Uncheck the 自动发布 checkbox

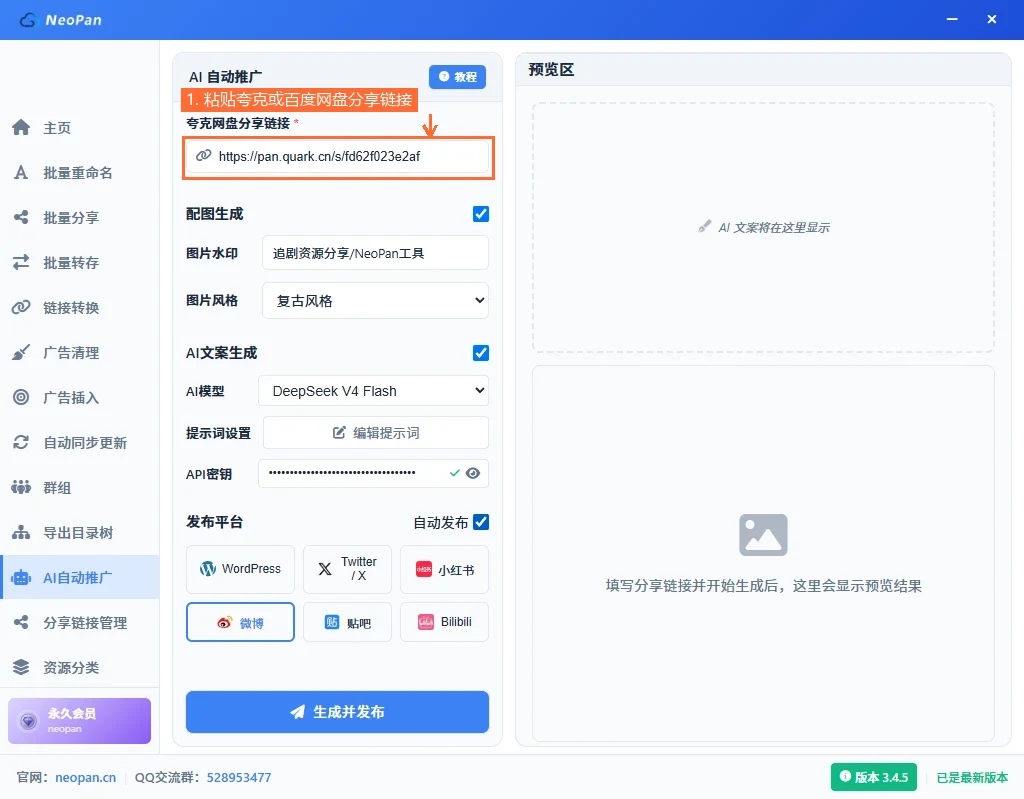(x=481, y=522)
